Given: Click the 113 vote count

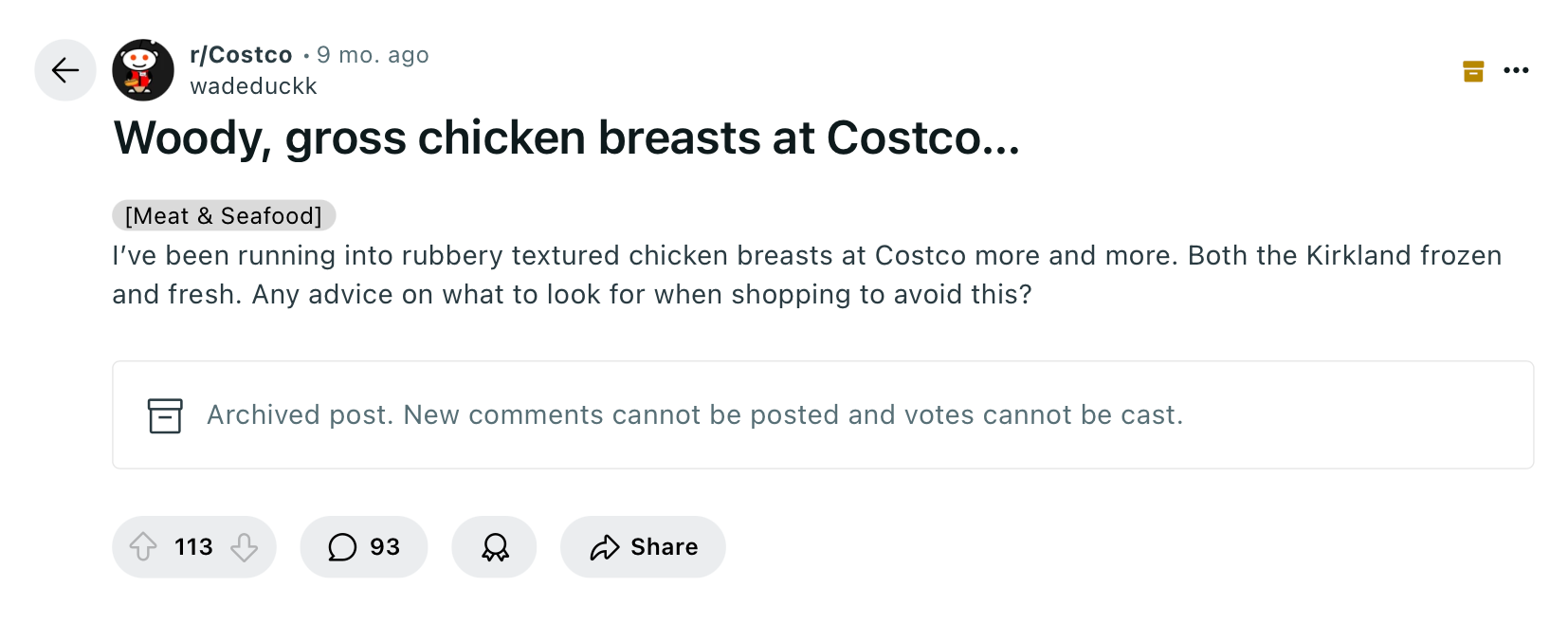Looking at the screenshot, I should coord(193,547).
